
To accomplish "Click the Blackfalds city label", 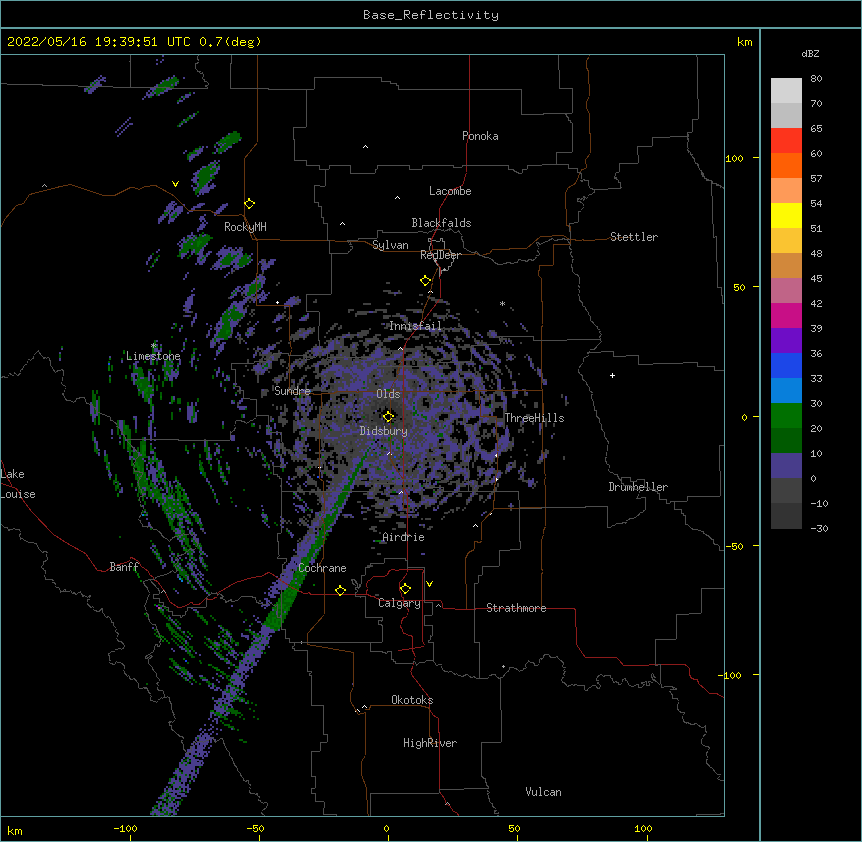I will 441,223.
